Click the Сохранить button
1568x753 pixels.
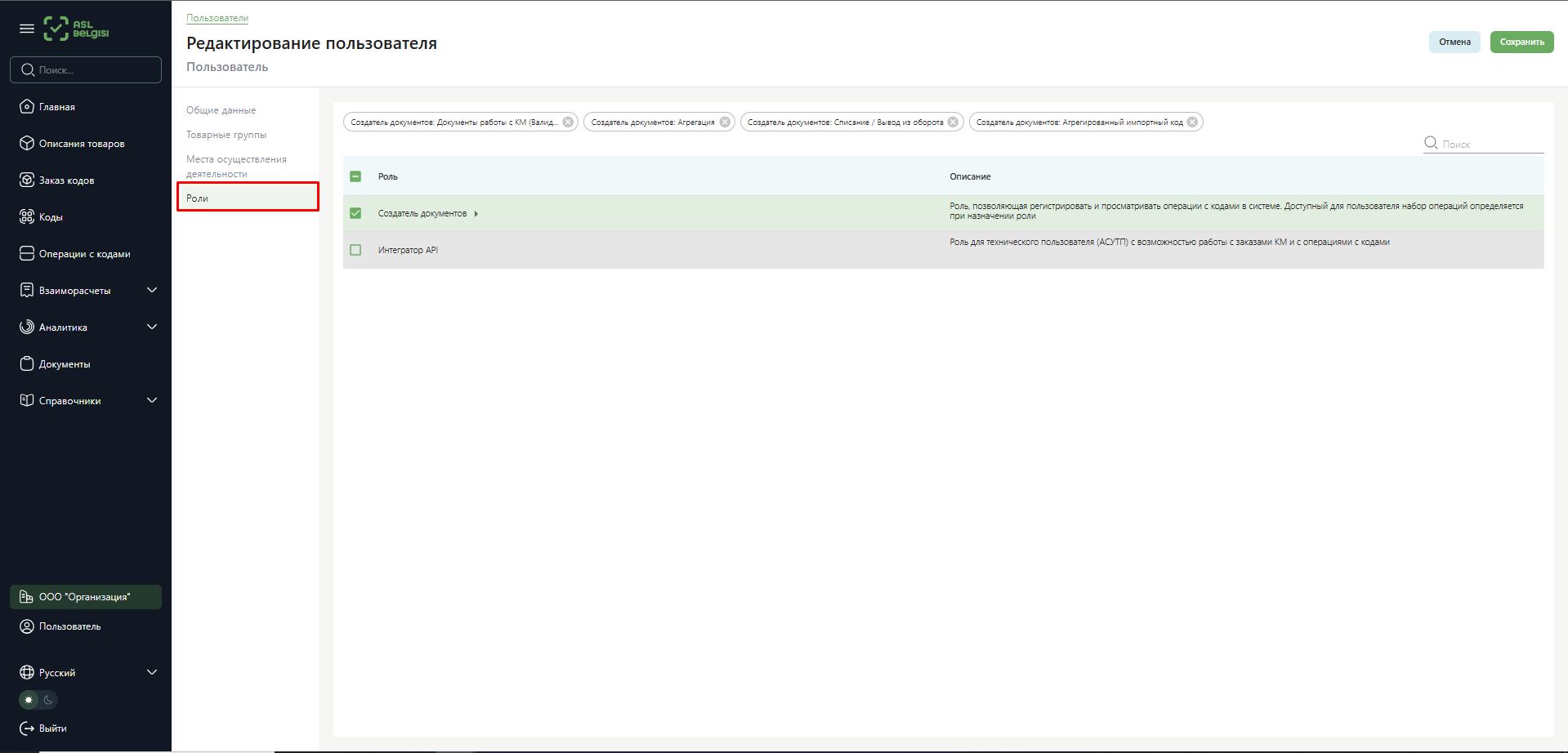[x=1521, y=42]
